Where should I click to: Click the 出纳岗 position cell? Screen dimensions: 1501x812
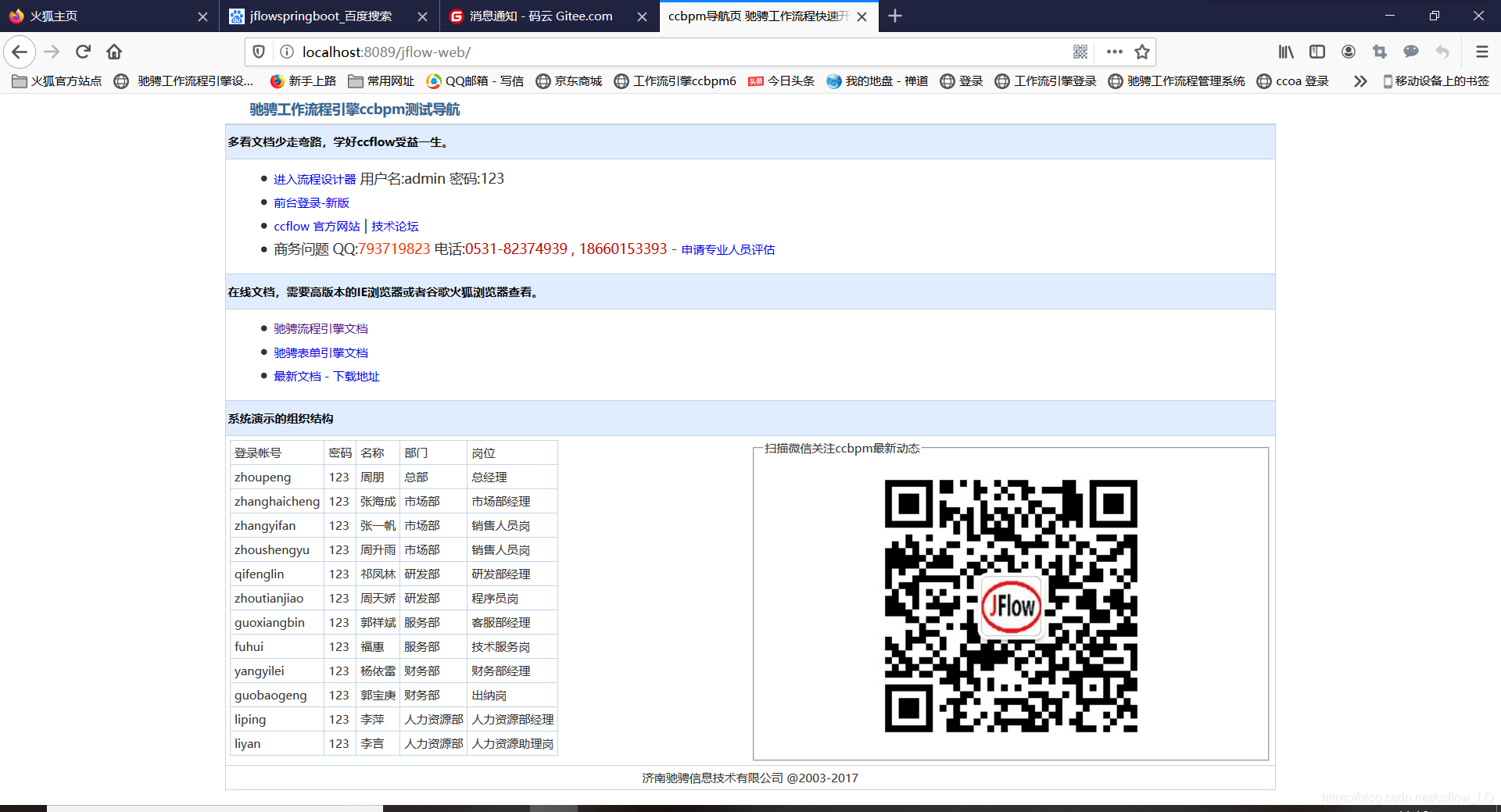click(x=512, y=696)
